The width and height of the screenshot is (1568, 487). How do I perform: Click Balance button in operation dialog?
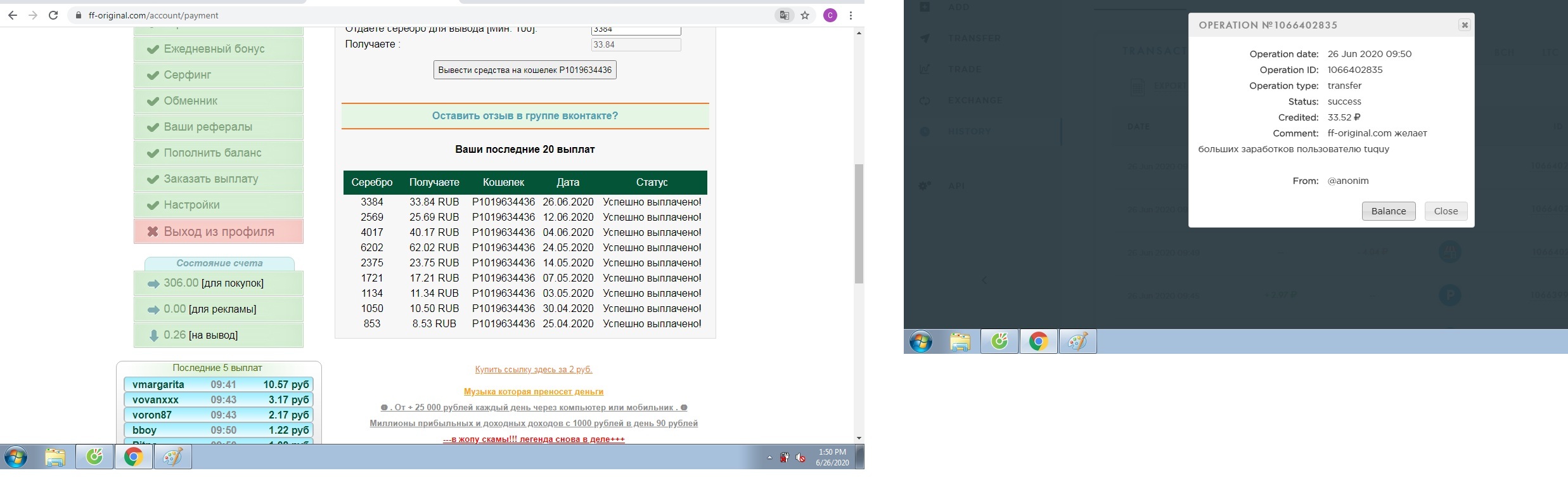(1389, 211)
